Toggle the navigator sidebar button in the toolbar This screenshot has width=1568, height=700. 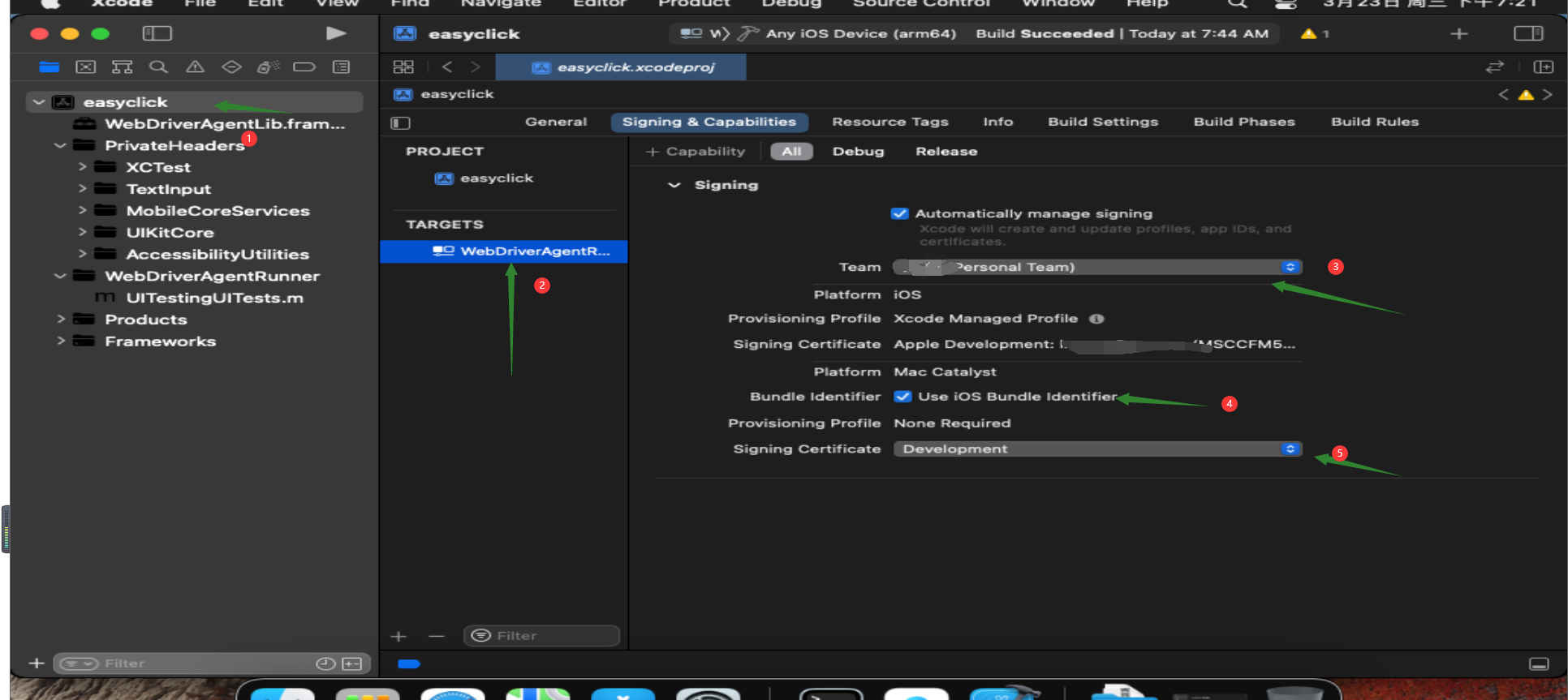click(157, 33)
